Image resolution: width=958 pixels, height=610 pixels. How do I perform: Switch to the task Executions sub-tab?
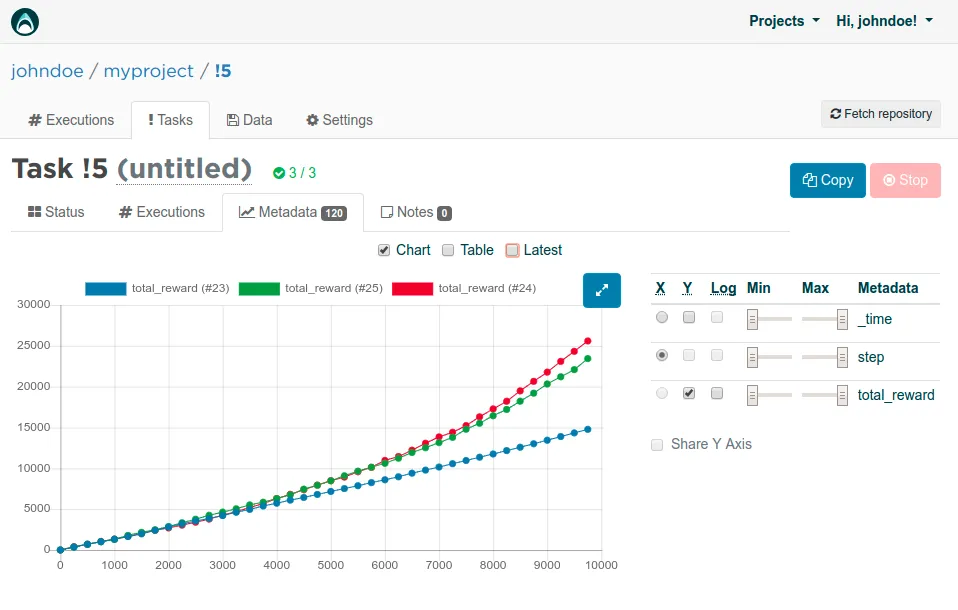click(x=162, y=212)
